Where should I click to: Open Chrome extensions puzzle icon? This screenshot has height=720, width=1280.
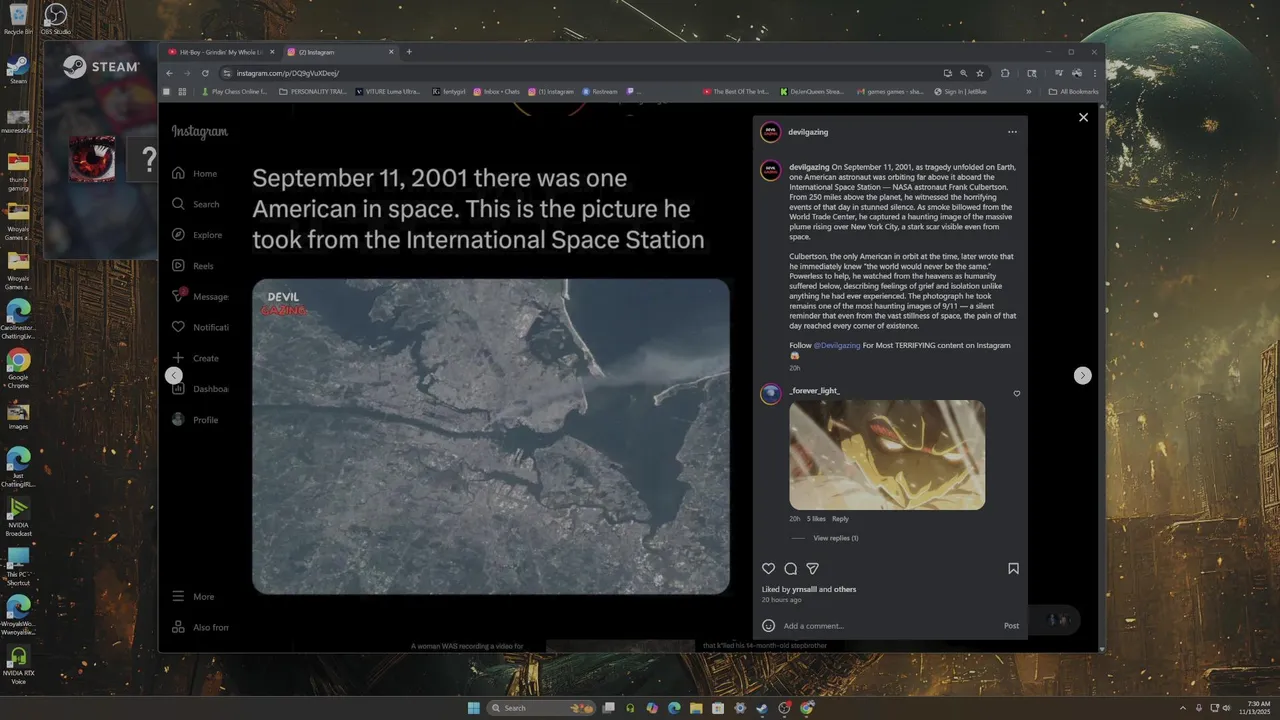(x=1005, y=73)
